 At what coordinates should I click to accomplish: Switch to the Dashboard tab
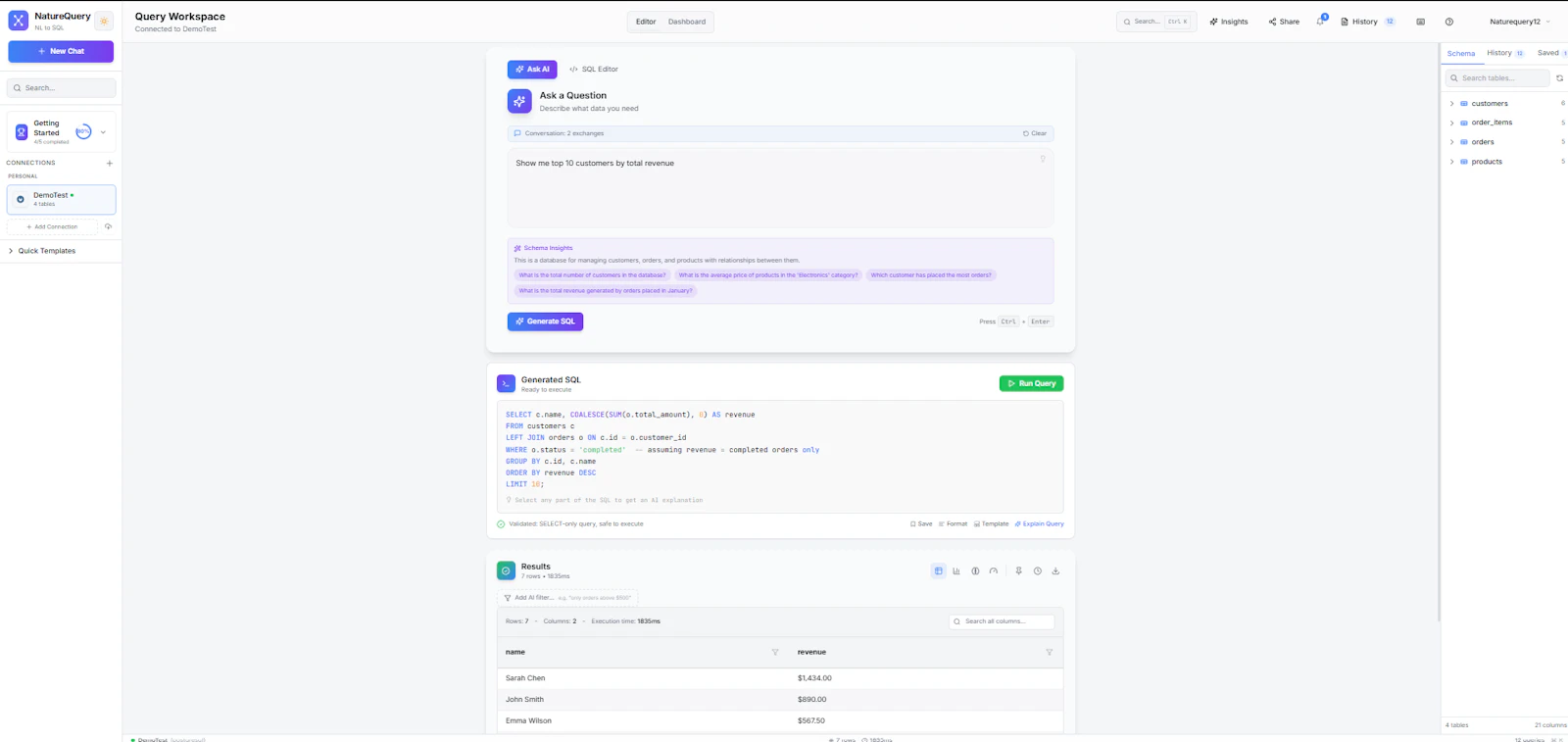(x=687, y=22)
